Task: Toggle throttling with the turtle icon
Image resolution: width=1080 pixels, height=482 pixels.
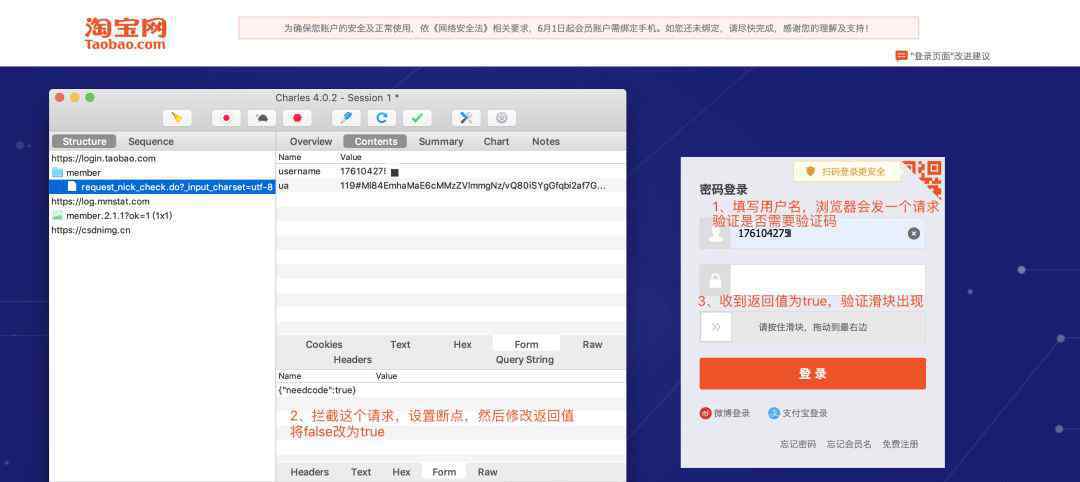Action: pyautogui.click(x=262, y=118)
